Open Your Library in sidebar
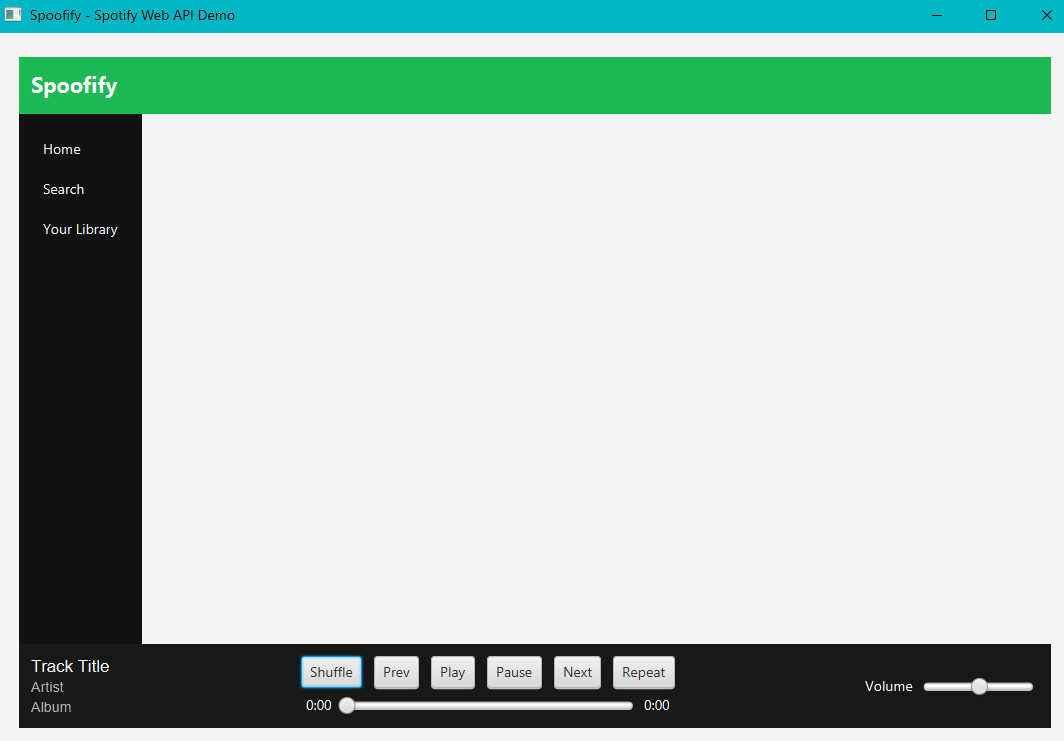The height and width of the screenshot is (741, 1064). [80, 229]
